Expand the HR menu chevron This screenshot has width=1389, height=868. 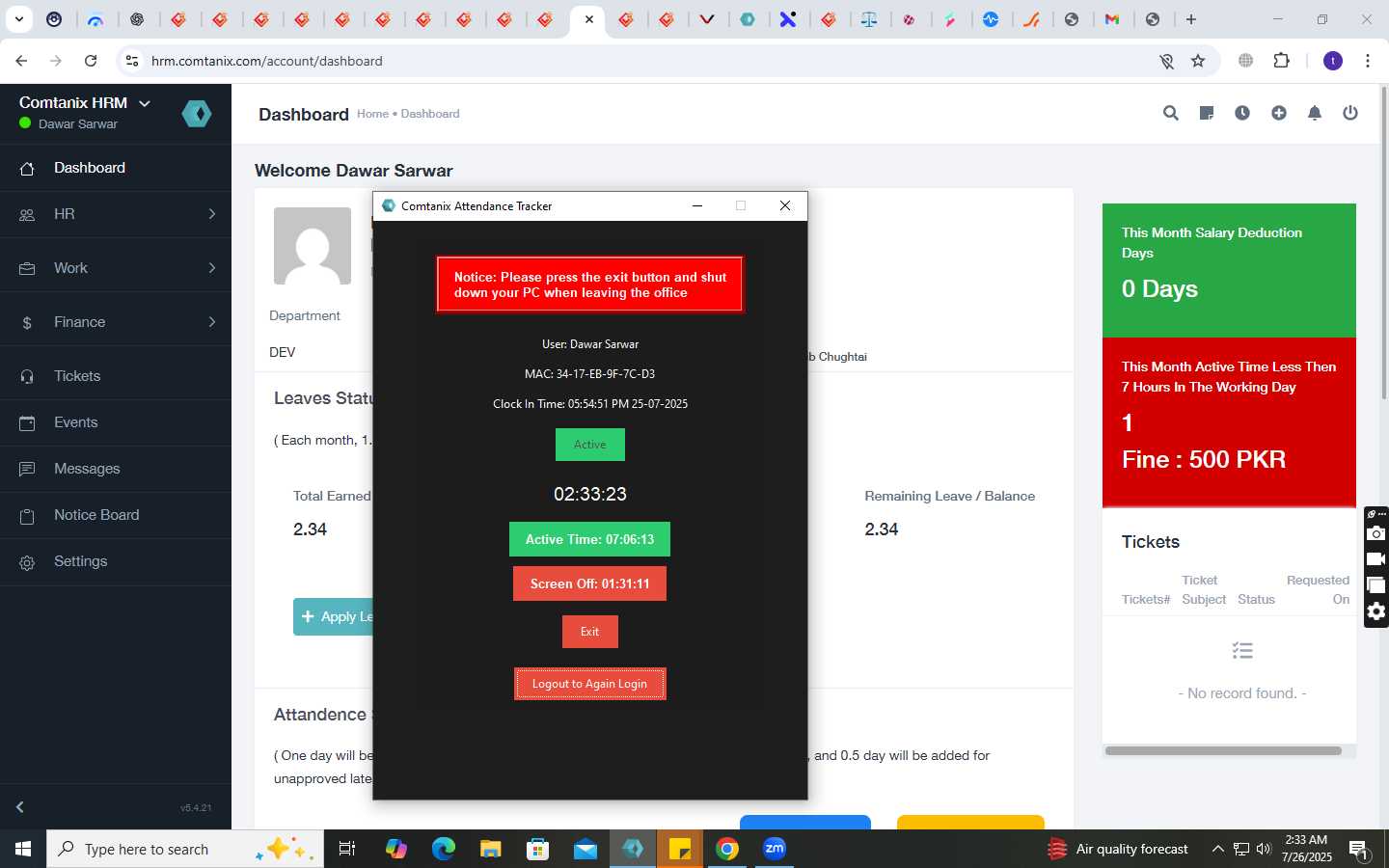[212, 214]
